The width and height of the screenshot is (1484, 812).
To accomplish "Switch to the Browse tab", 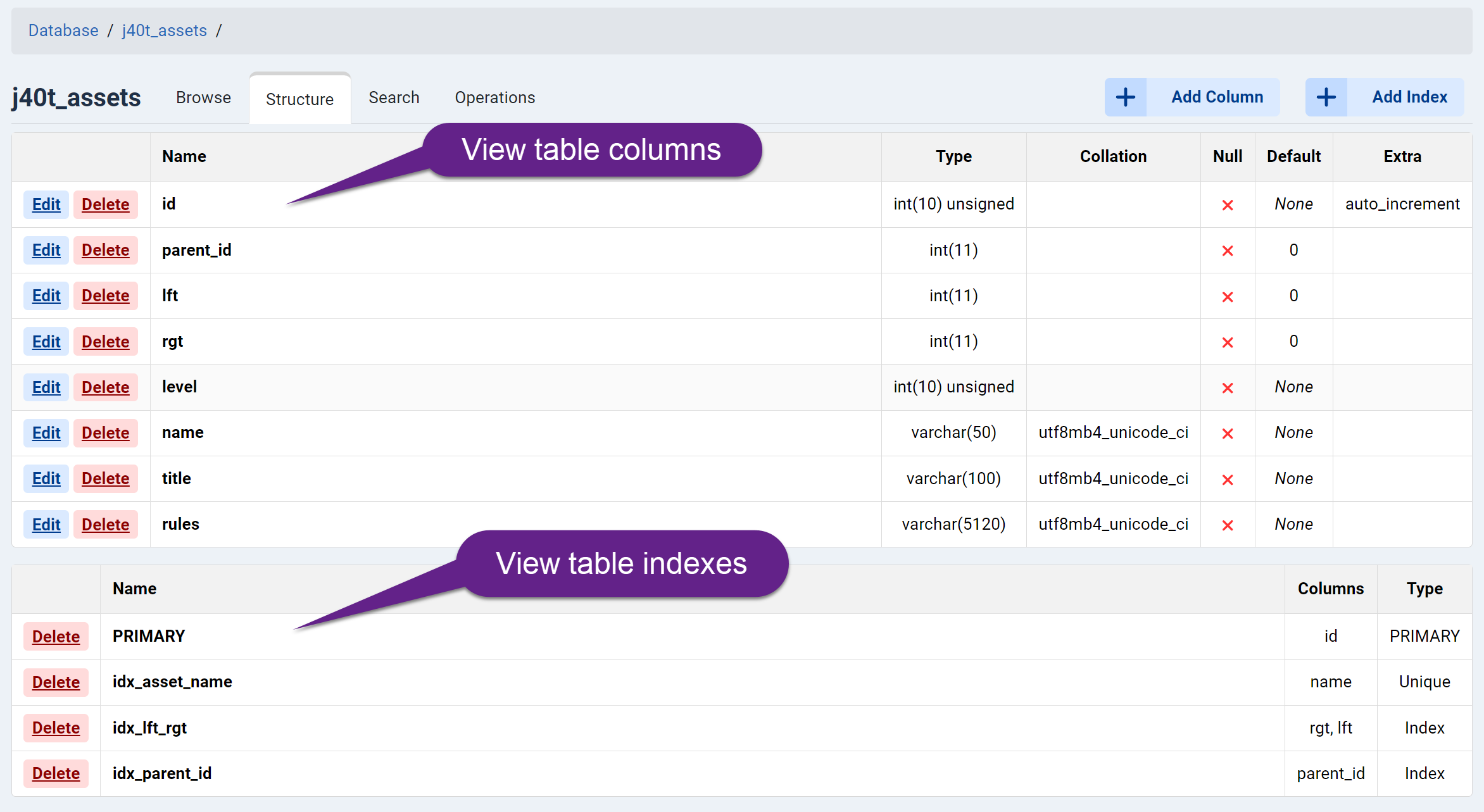I will (203, 98).
